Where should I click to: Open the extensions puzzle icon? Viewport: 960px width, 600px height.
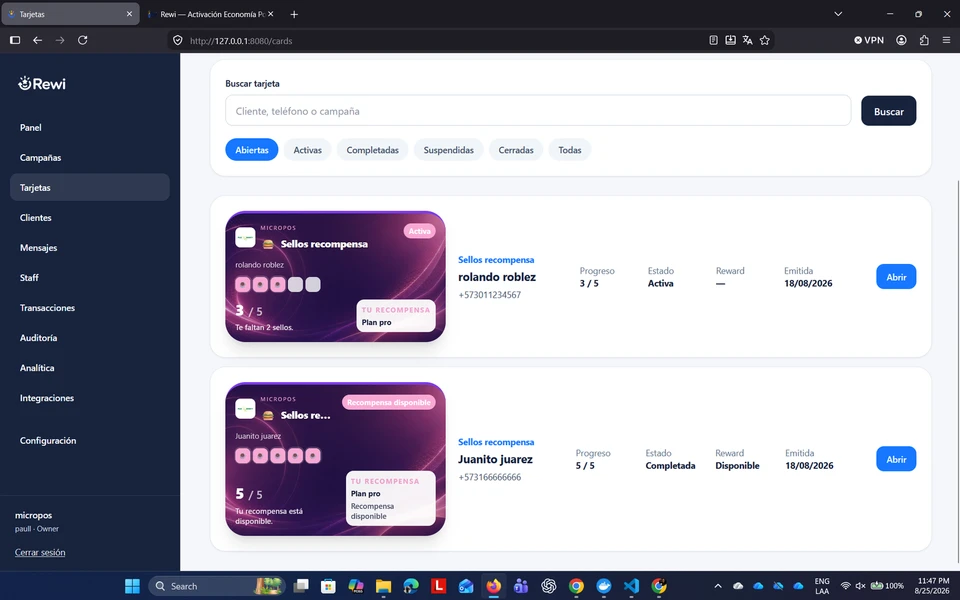924,40
